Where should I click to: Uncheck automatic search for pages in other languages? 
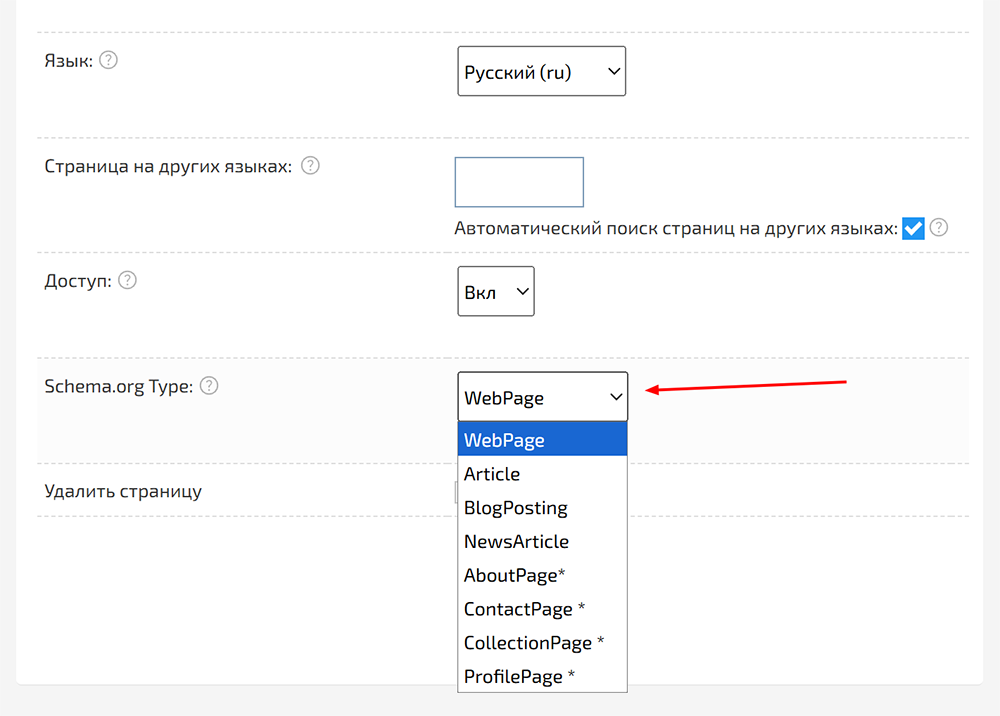(912, 228)
